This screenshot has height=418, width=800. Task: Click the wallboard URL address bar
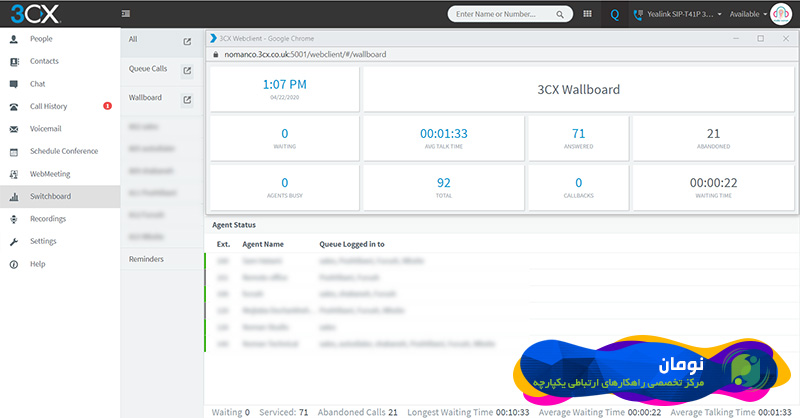(x=305, y=54)
